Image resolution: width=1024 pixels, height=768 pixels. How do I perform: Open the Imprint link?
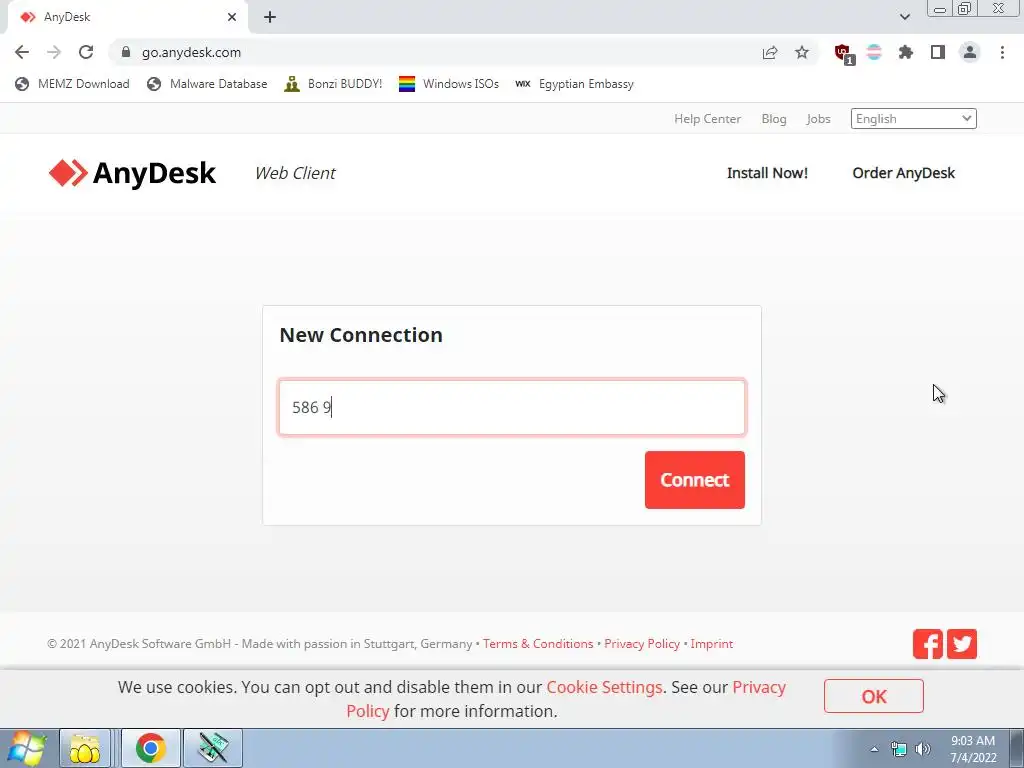(712, 644)
